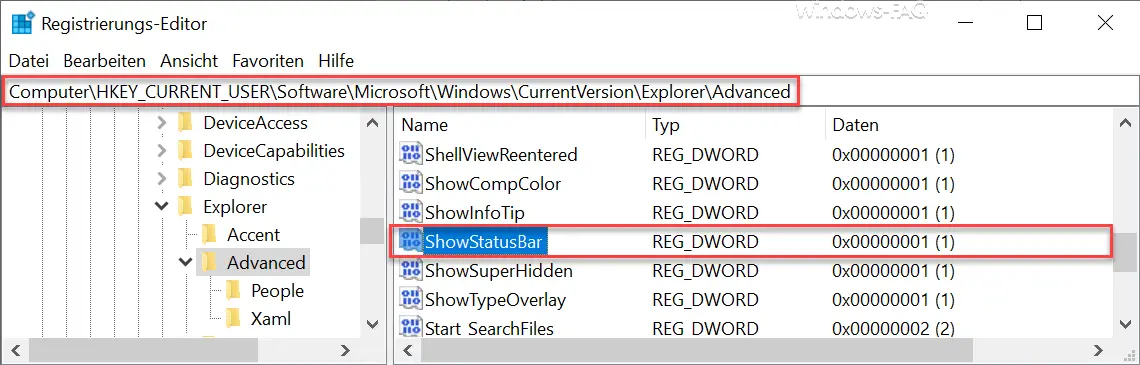The height and width of the screenshot is (365, 1140).
Task: Collapse the Advanced tree node
Action: tap(186, 262)
